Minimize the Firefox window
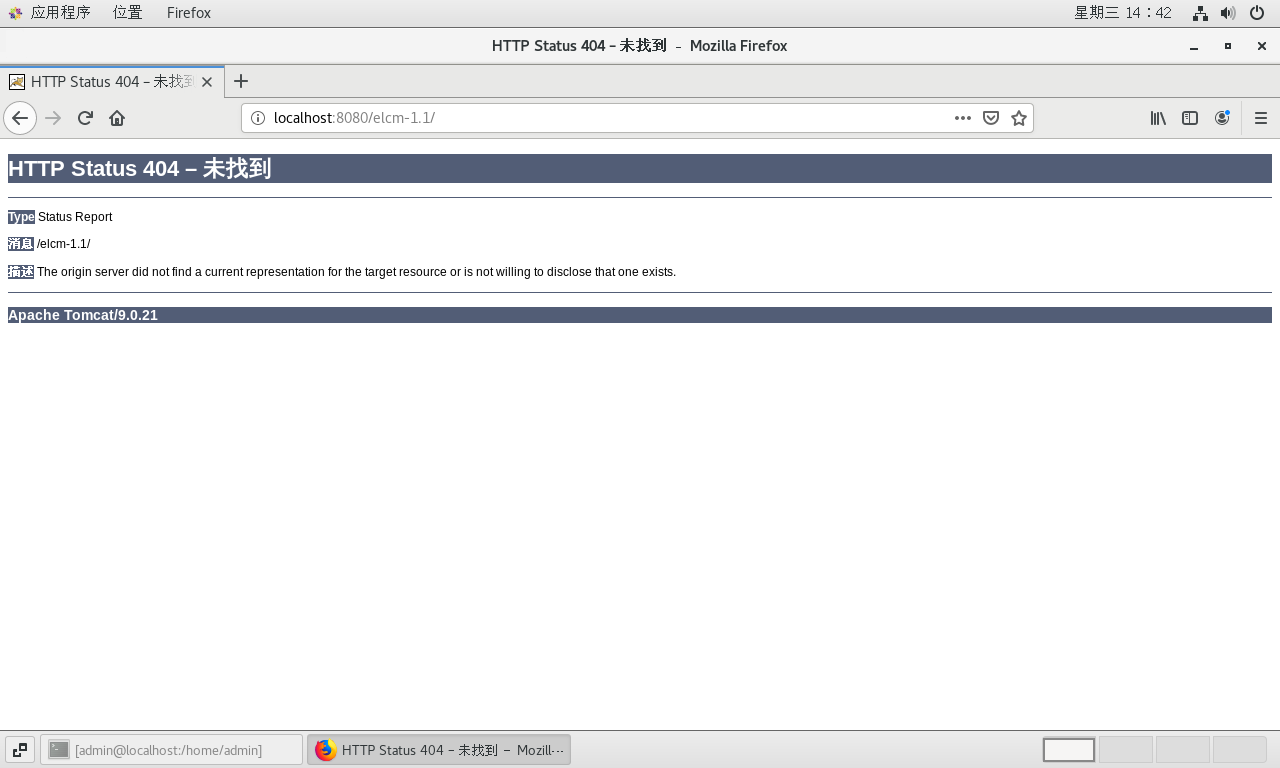 coord(1194,46)
